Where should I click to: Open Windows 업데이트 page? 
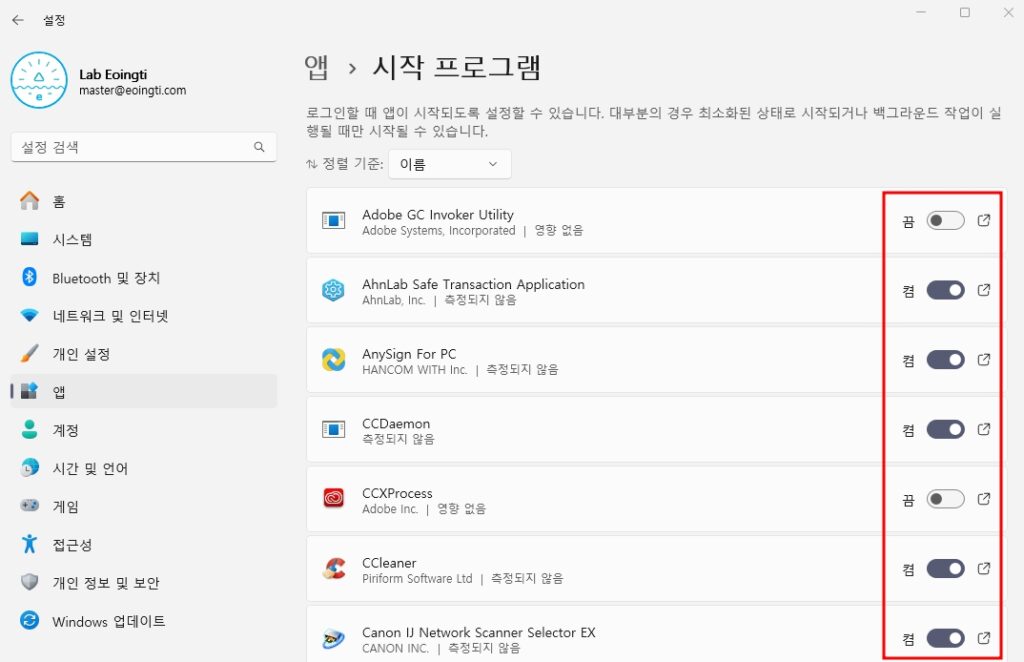pos(144,621)
